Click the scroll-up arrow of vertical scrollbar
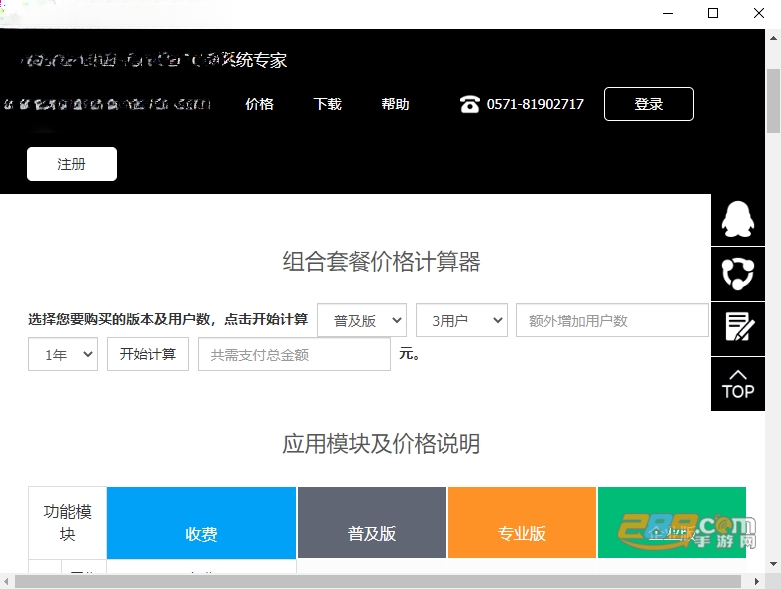This screenshot has height=589, width=781. [773, 37]
